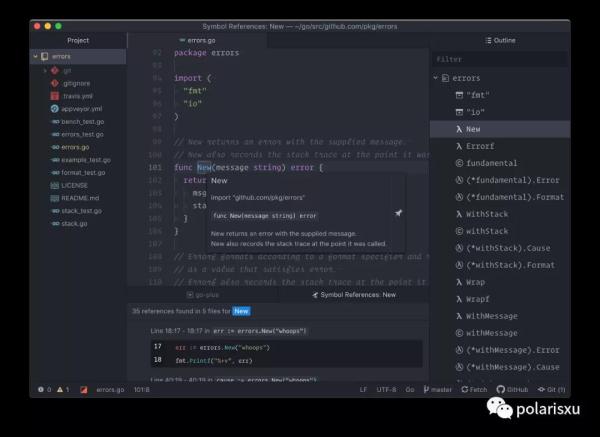The image size is (600, 437).
Task: Collapse the errors project folder chevron
Action: point(36,56)
